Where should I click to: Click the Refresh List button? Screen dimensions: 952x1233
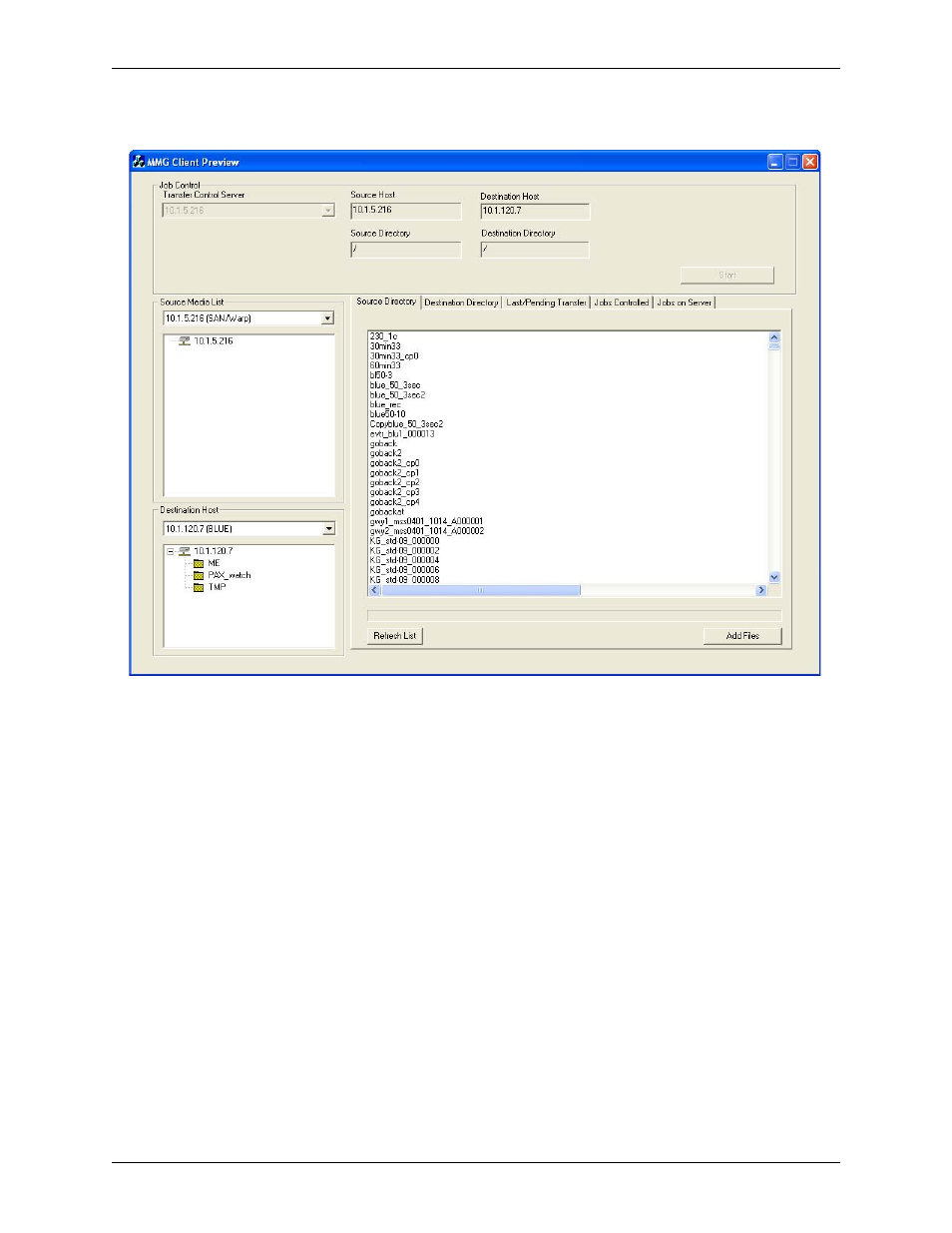click(395, 636)
